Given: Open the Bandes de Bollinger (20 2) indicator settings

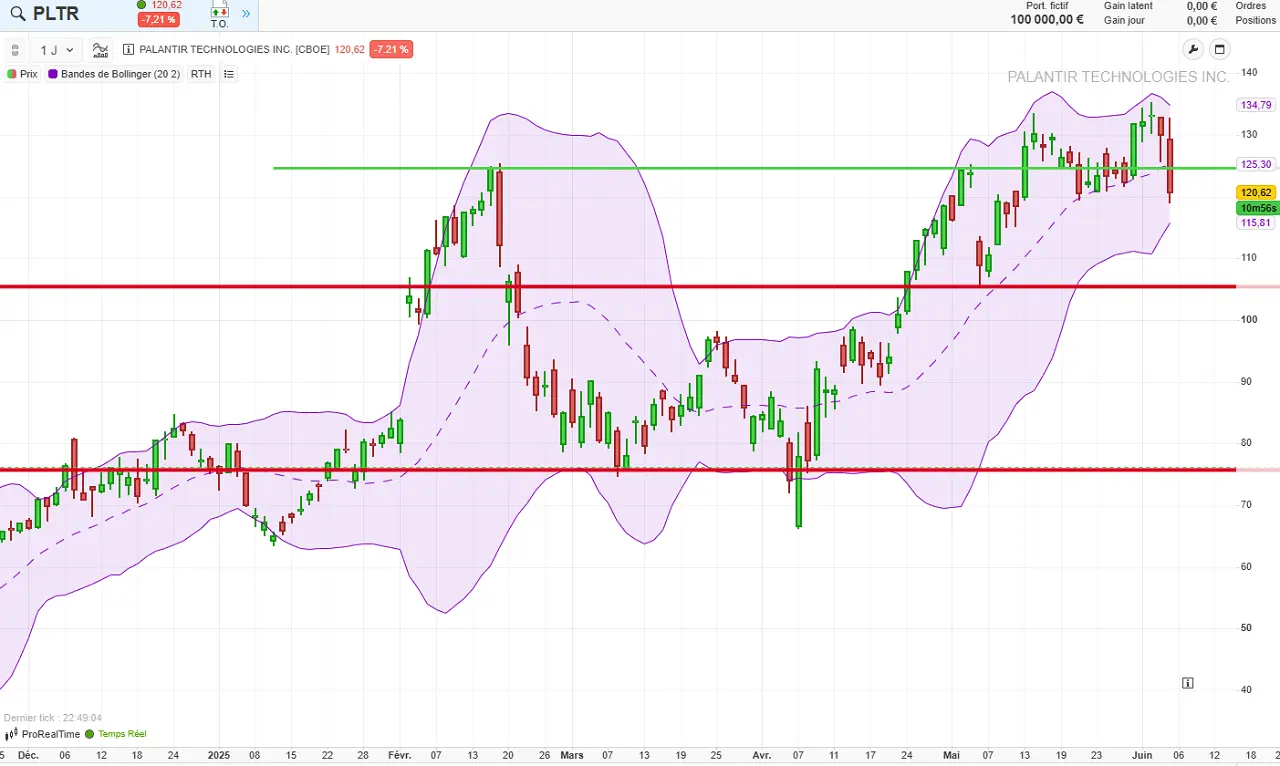Looking at the screenshot, I should (x=114, y=74).
